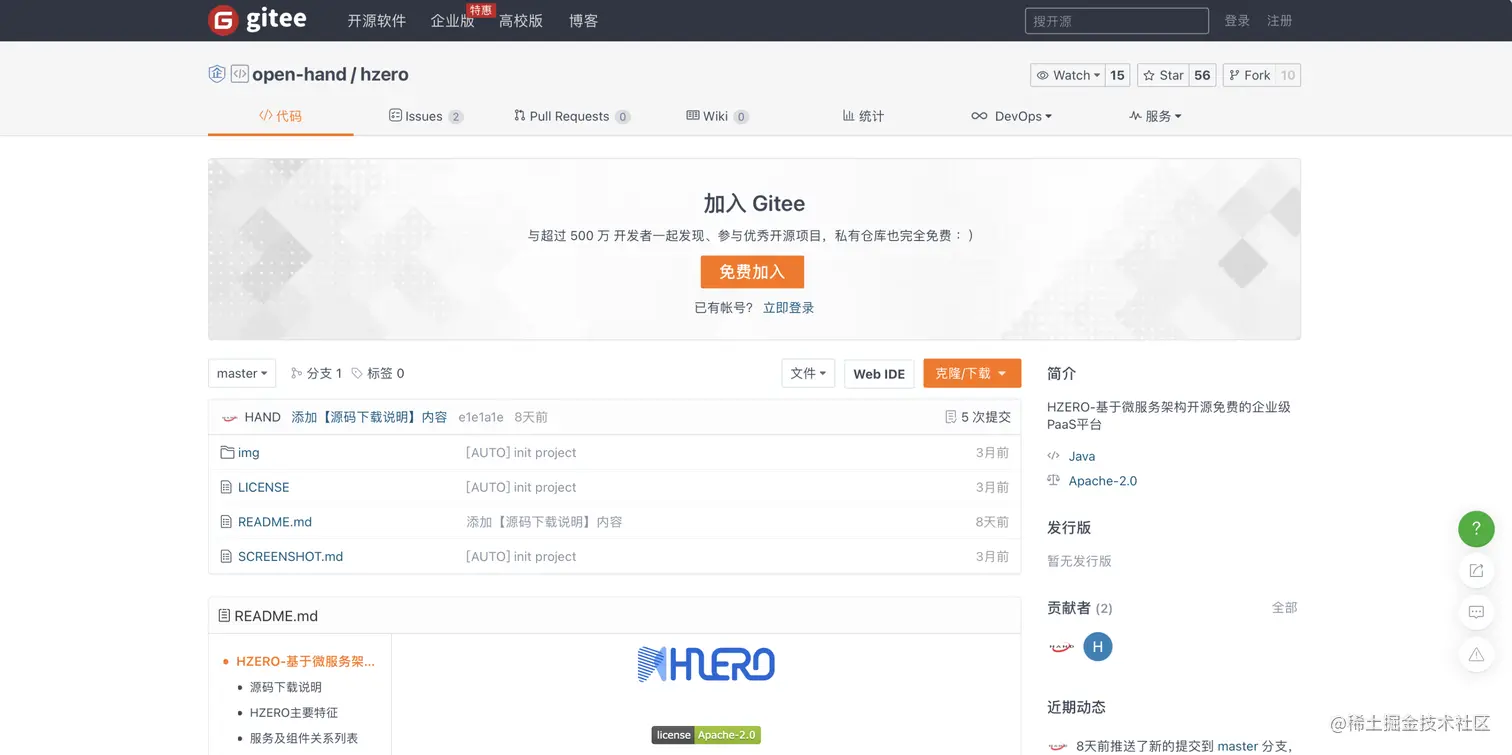Switch to the Issues tab
Viewport: 1512px width, 755px height.
426,116
